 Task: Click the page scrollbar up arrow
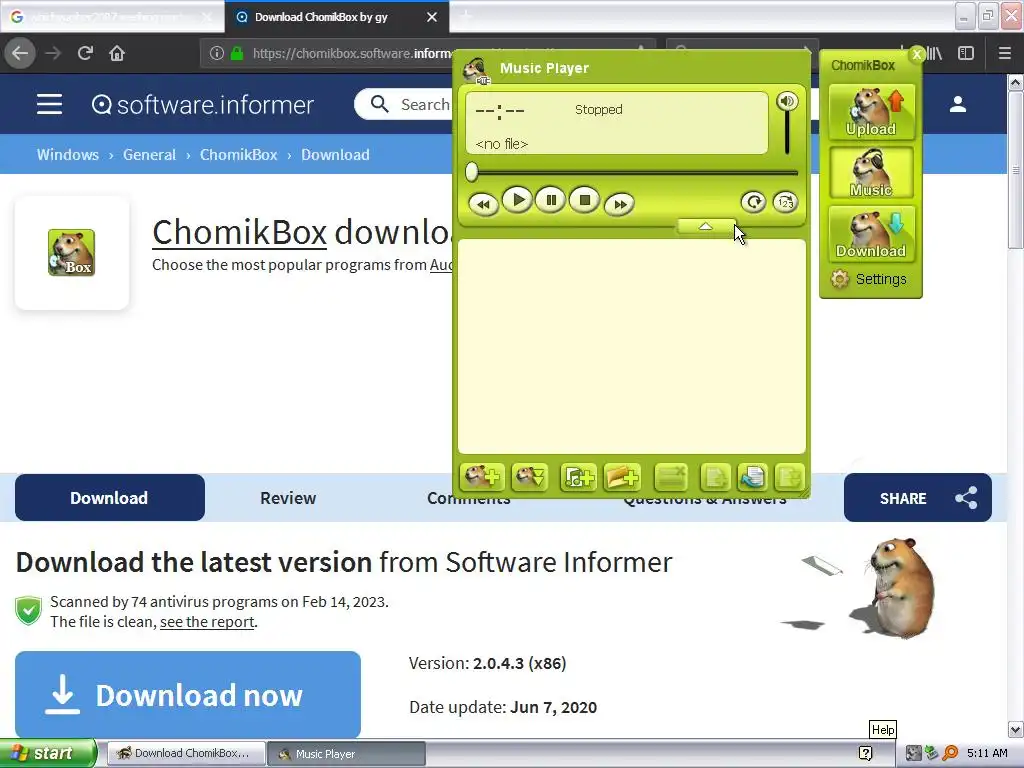(x=1016, y=82)
